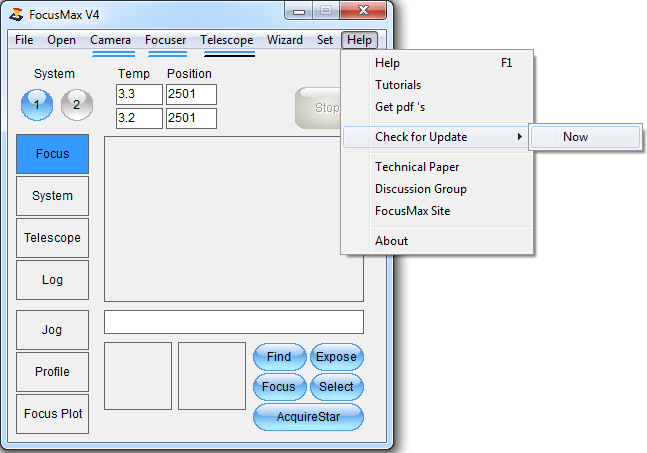Close the FocusMax V4 window
This screenshot has height=453, width=647.
(x=363, y=10)
